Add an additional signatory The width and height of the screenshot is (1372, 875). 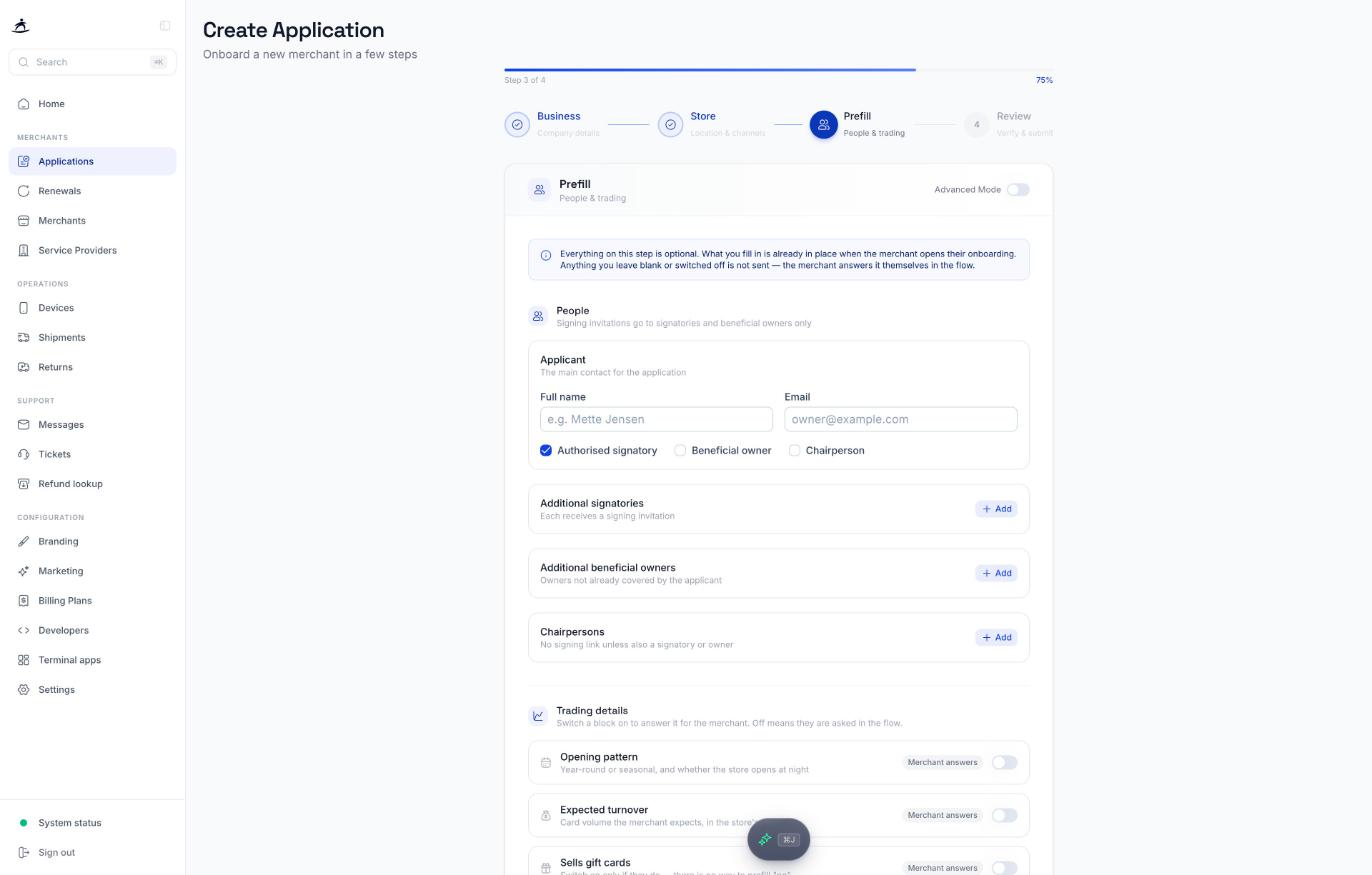[996, 509]
